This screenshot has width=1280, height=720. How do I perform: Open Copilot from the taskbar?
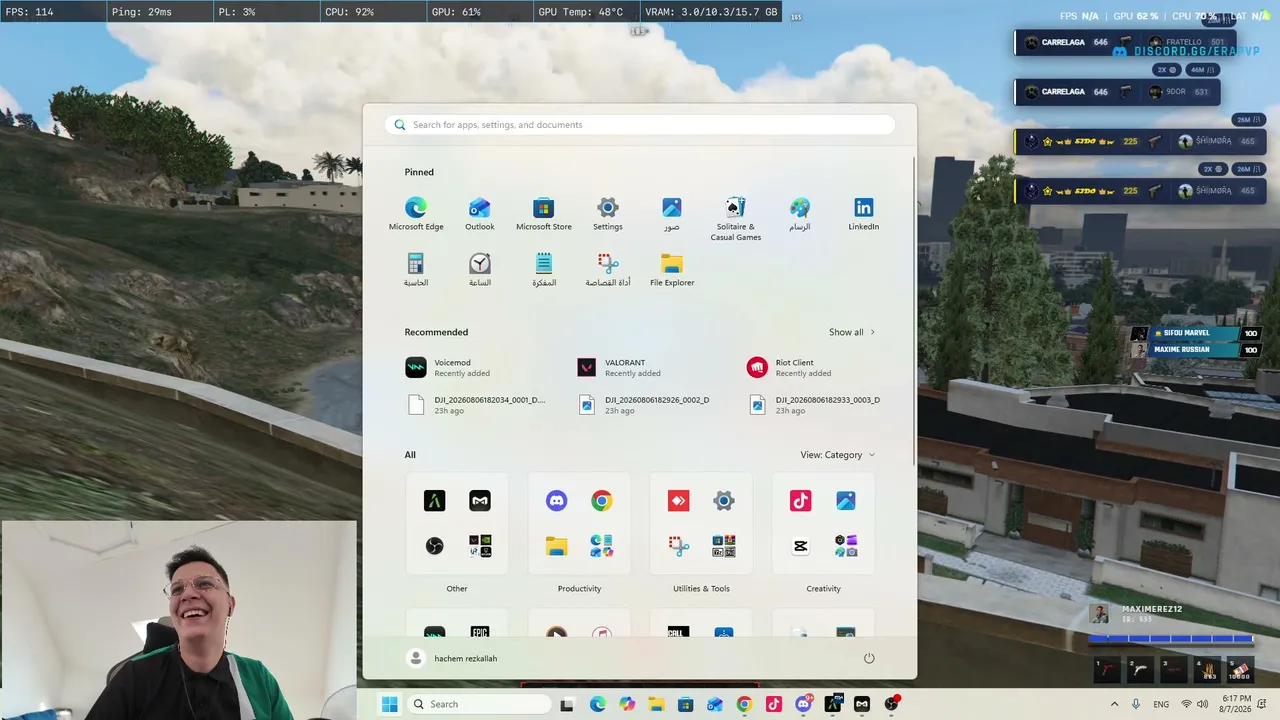click(x=627, y=704)
